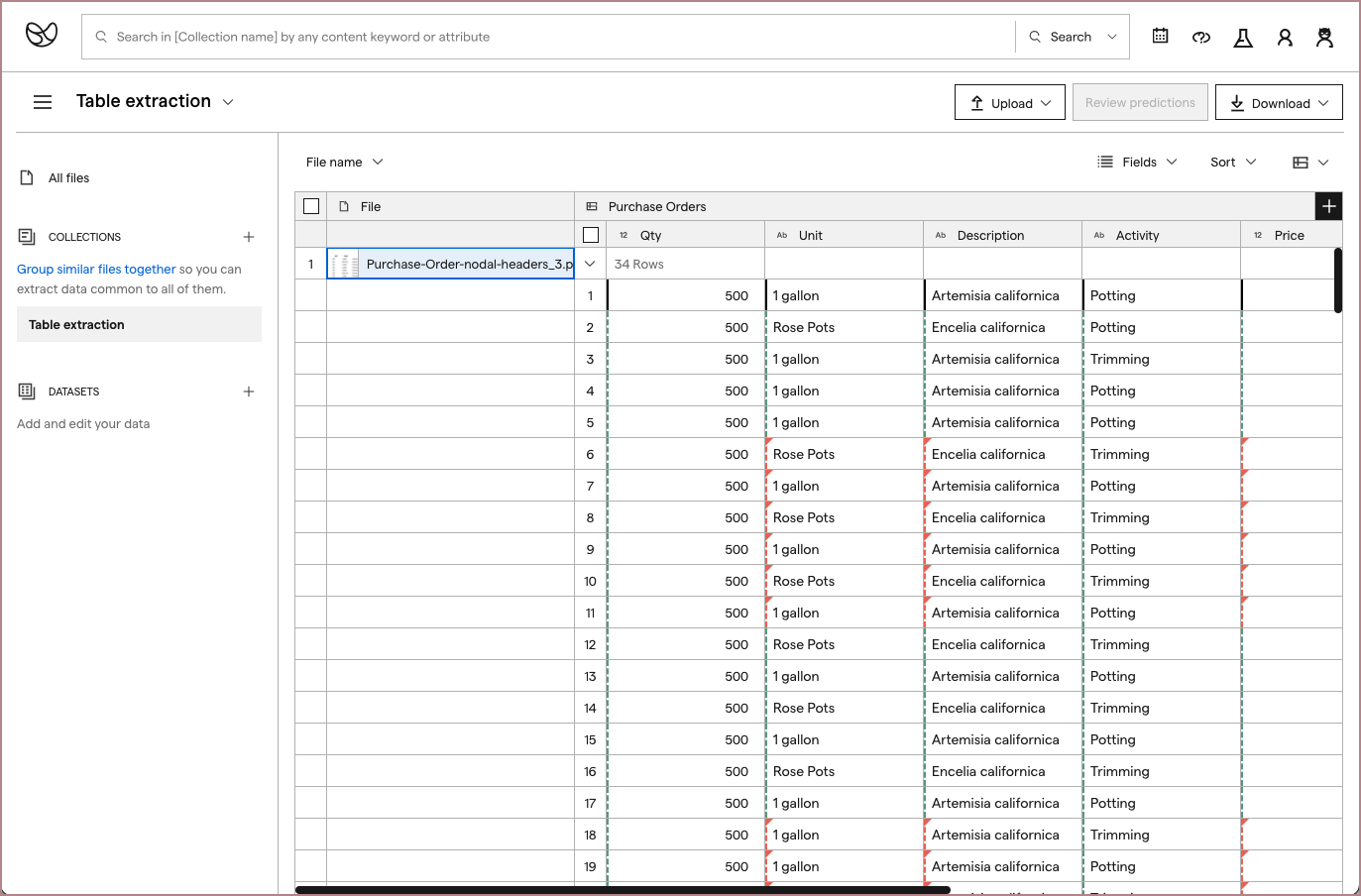Select the lab flask experiments icon
This screenshot has height=896, width=1361.
click(x=1243, y=37)
